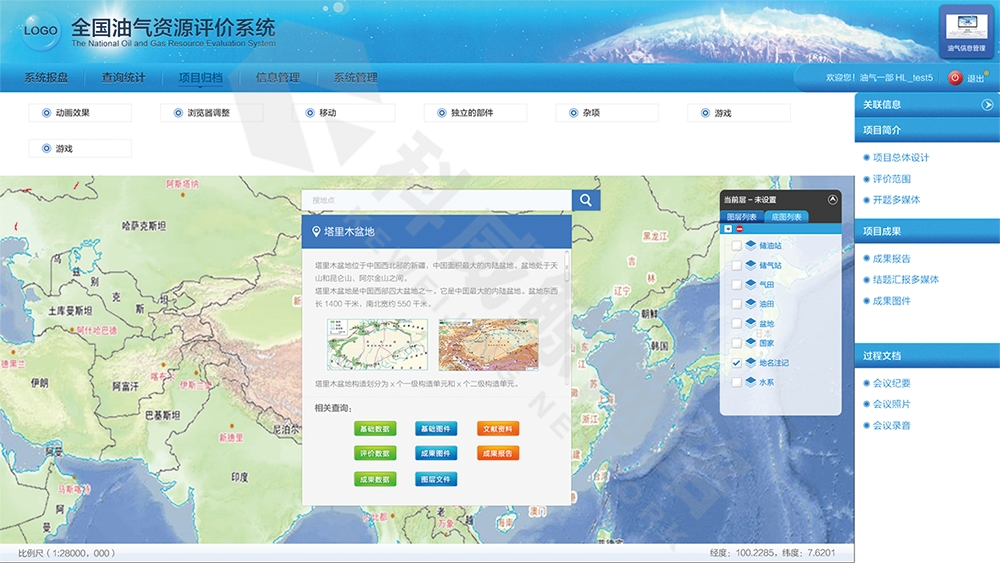Collapse the 项目简介 section header

coord(927,130)
